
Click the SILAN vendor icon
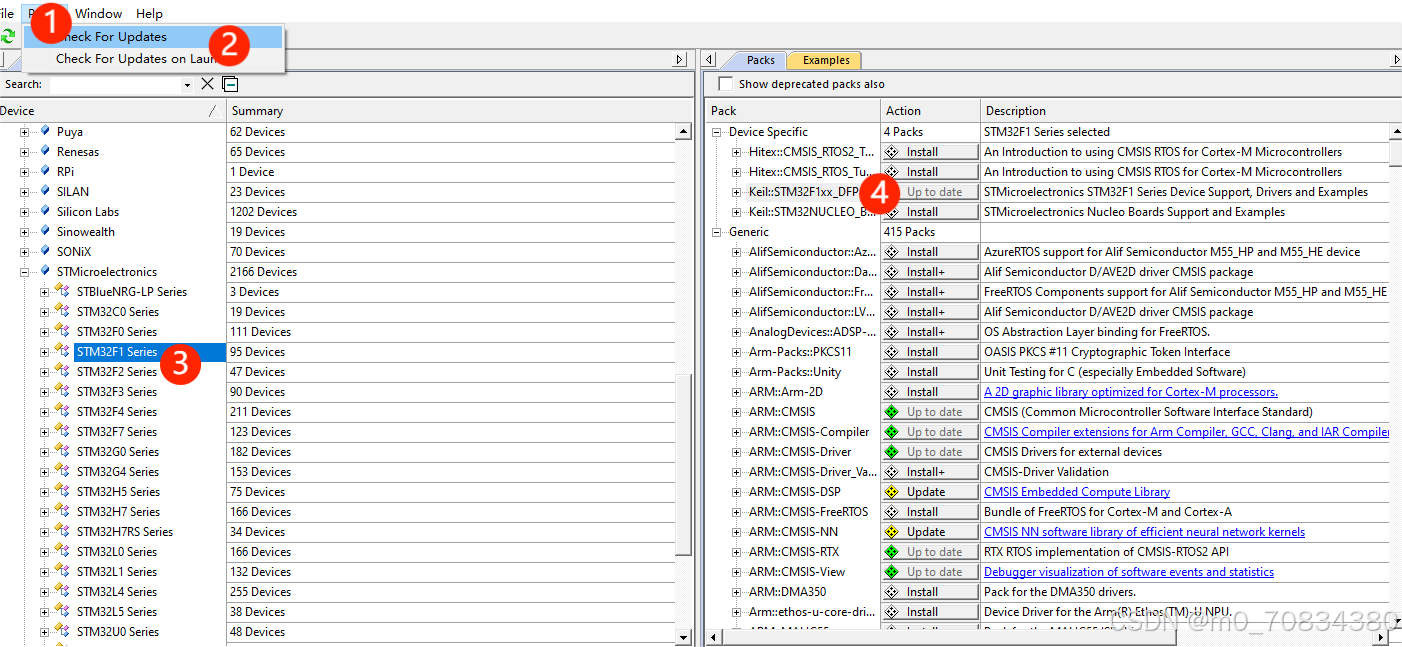[44, 192]
